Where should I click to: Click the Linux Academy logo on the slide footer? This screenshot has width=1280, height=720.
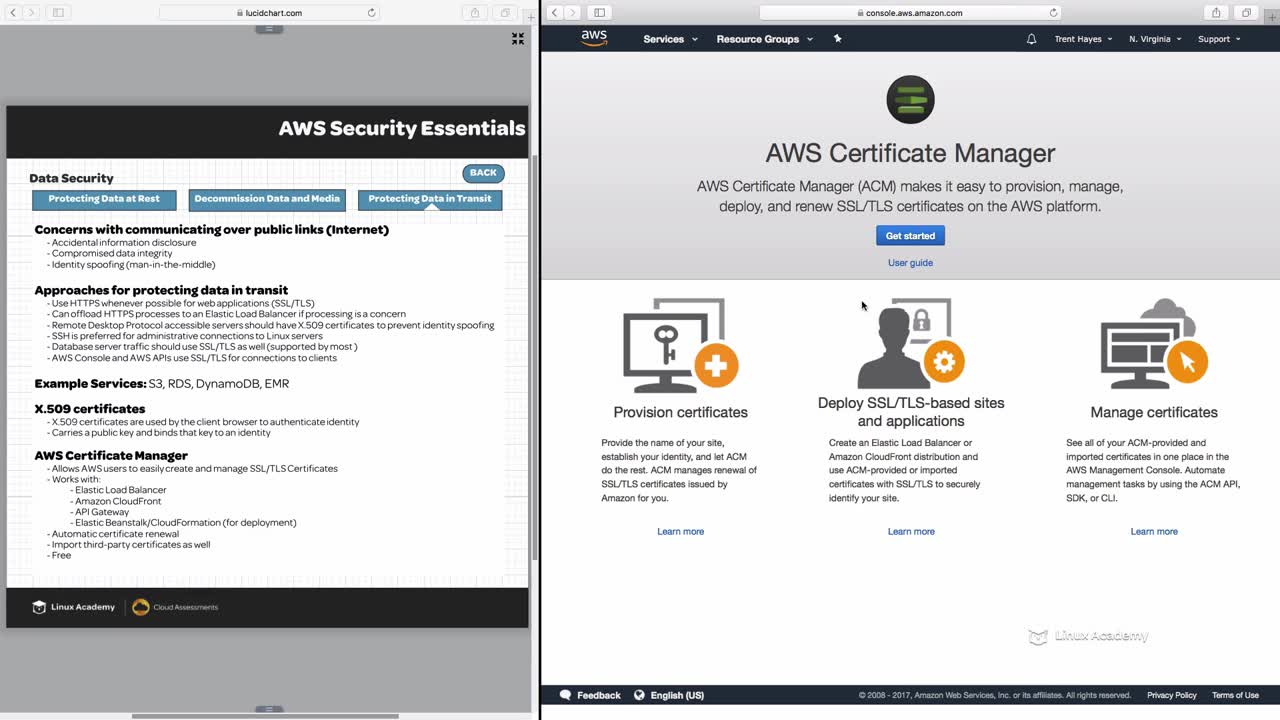tap(73, 607)
